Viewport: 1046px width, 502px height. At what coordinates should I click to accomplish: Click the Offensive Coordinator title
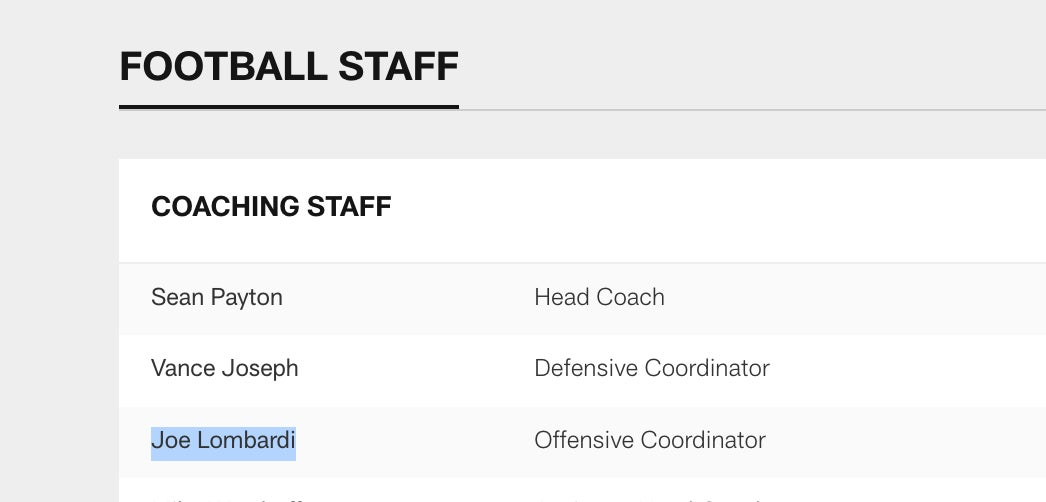click(649, 440)
